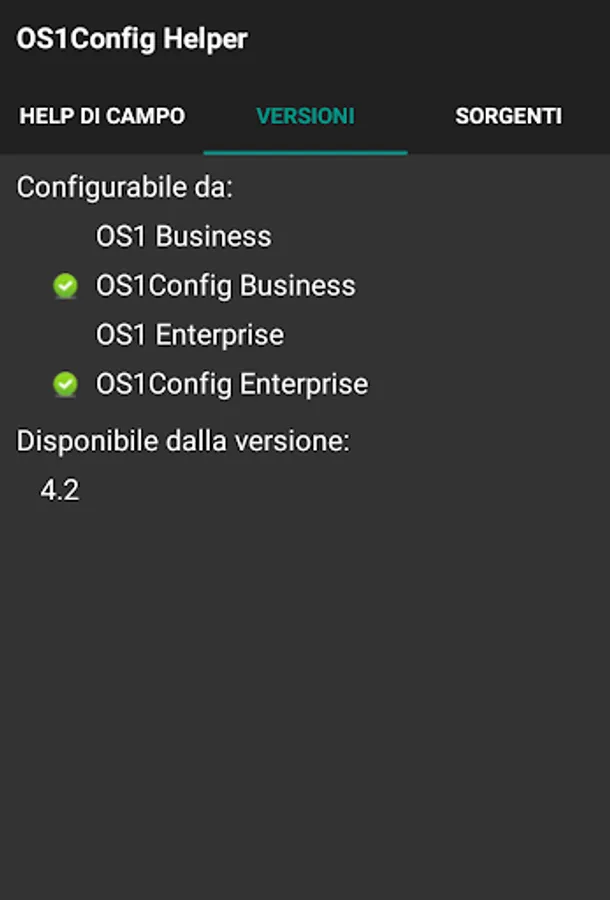
Task: Tap the OS1 Enterprise list entry
Action: (189, 335)
